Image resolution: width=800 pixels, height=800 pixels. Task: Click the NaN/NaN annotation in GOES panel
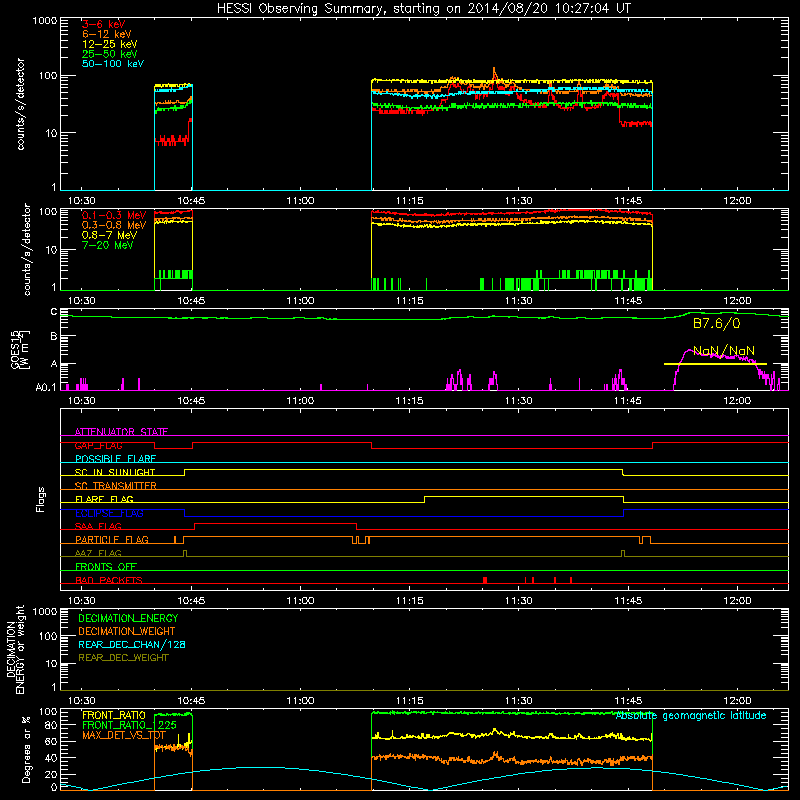tap(724, 351)
